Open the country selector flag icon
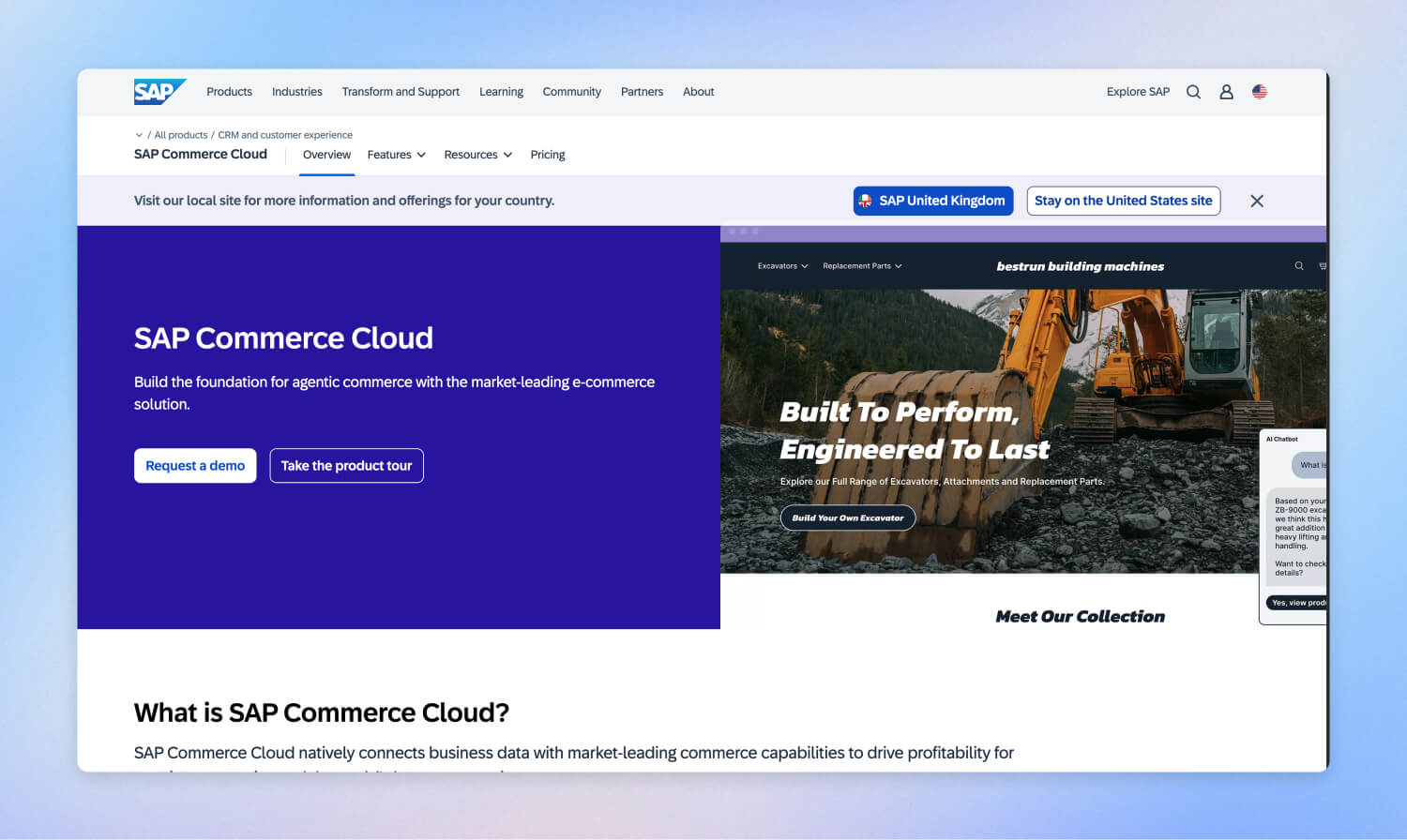1407x840 pixels. tap(1260, 92)
